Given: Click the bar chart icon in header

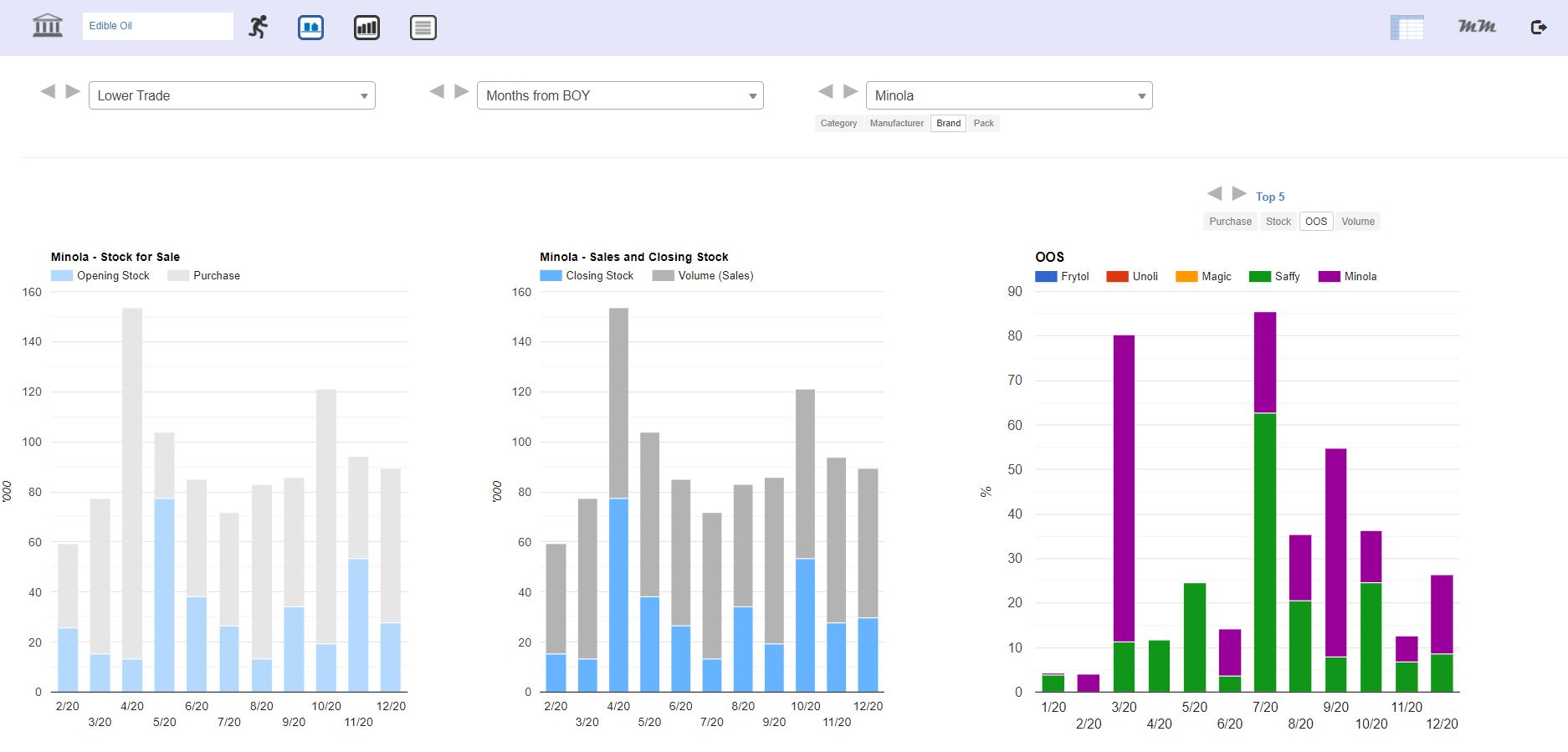Looking at the screenshot, I should coord(366,28).
